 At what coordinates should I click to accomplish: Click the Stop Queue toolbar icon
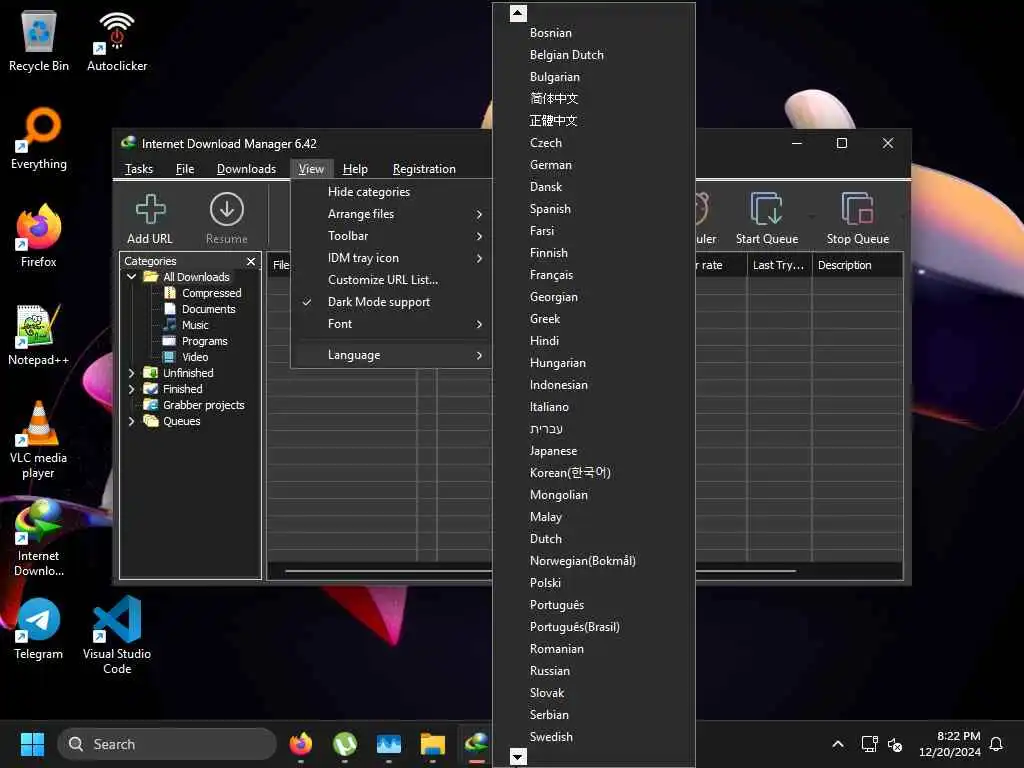[x=857, y=219]
